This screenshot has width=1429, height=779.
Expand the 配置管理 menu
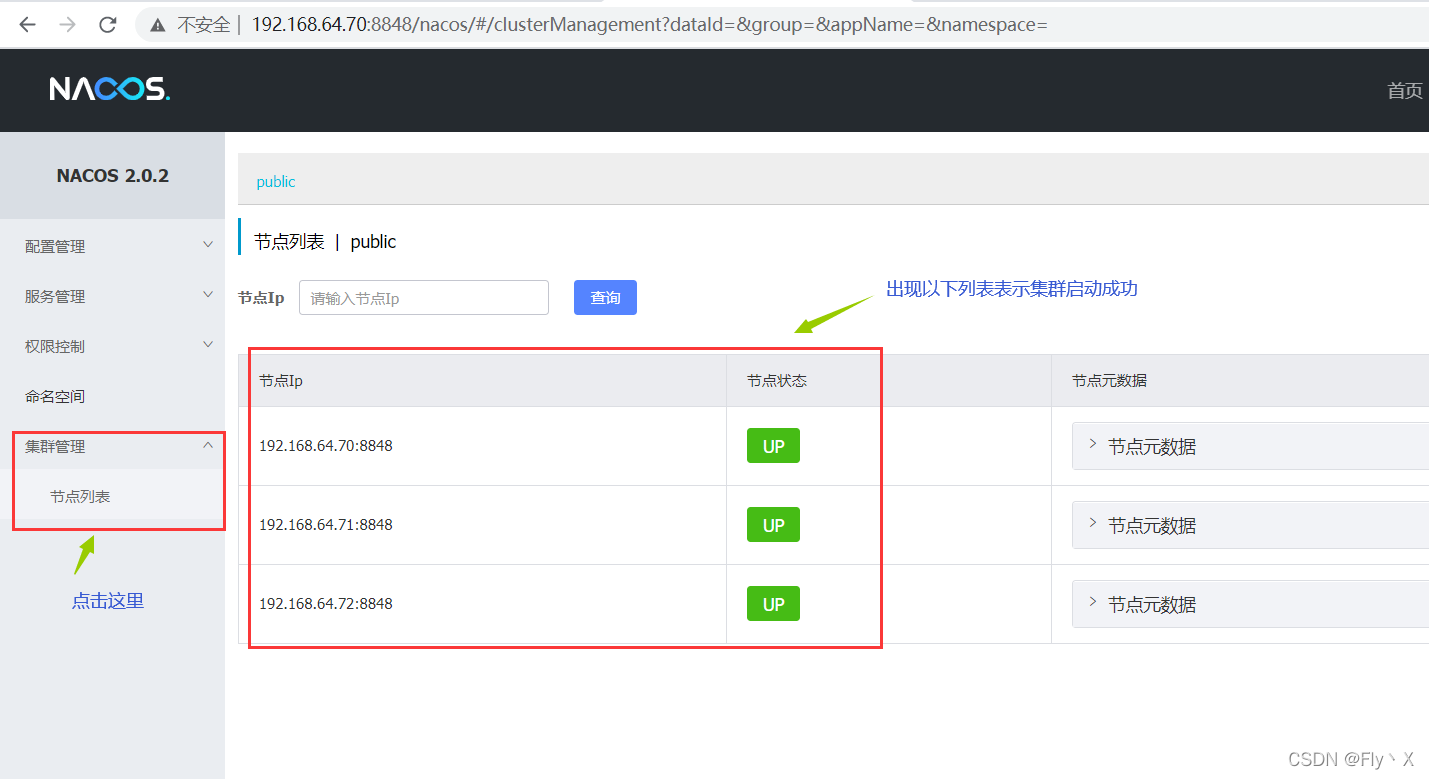tap(112, 246)
